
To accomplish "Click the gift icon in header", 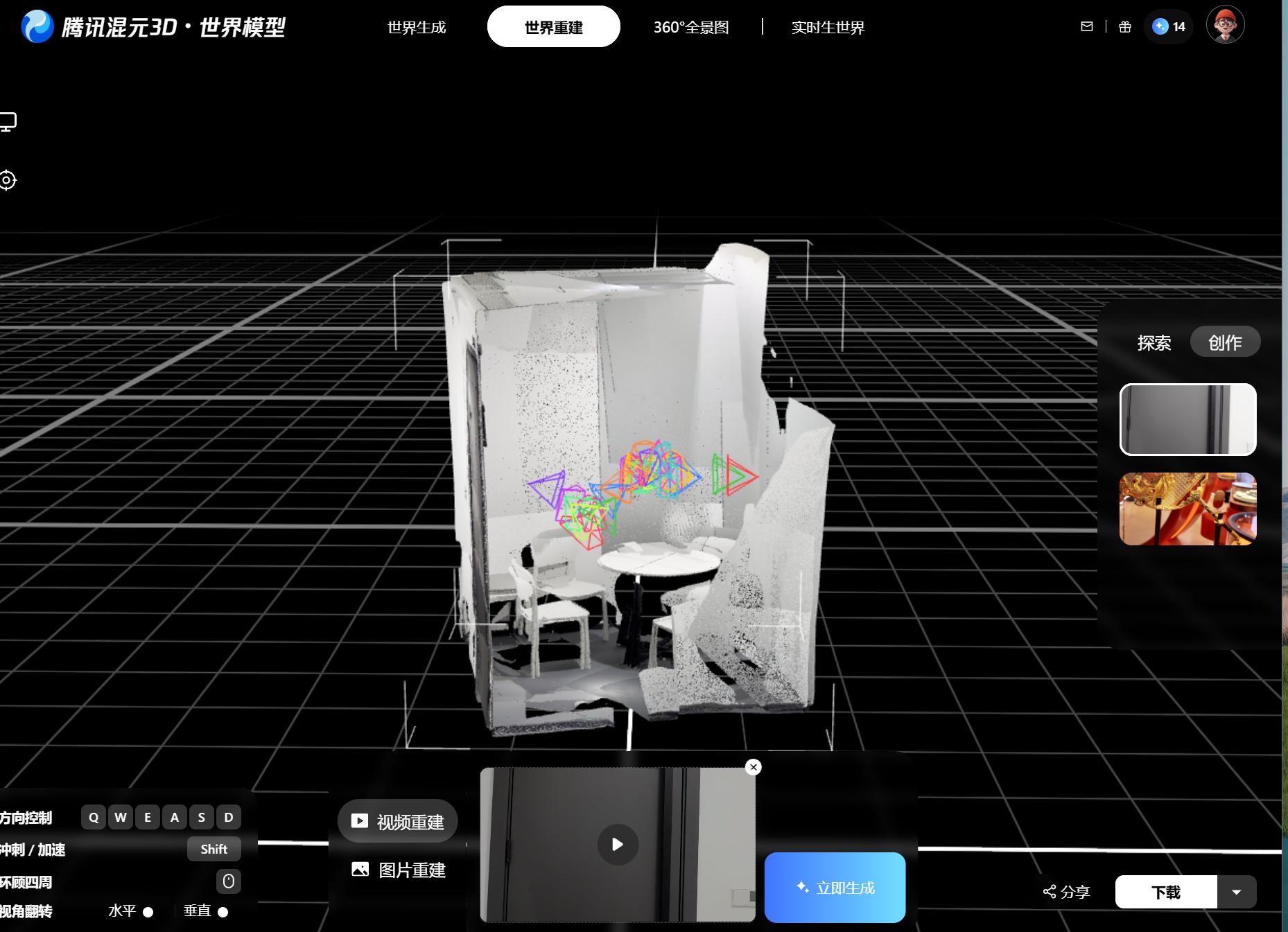I will (1125, 26).
